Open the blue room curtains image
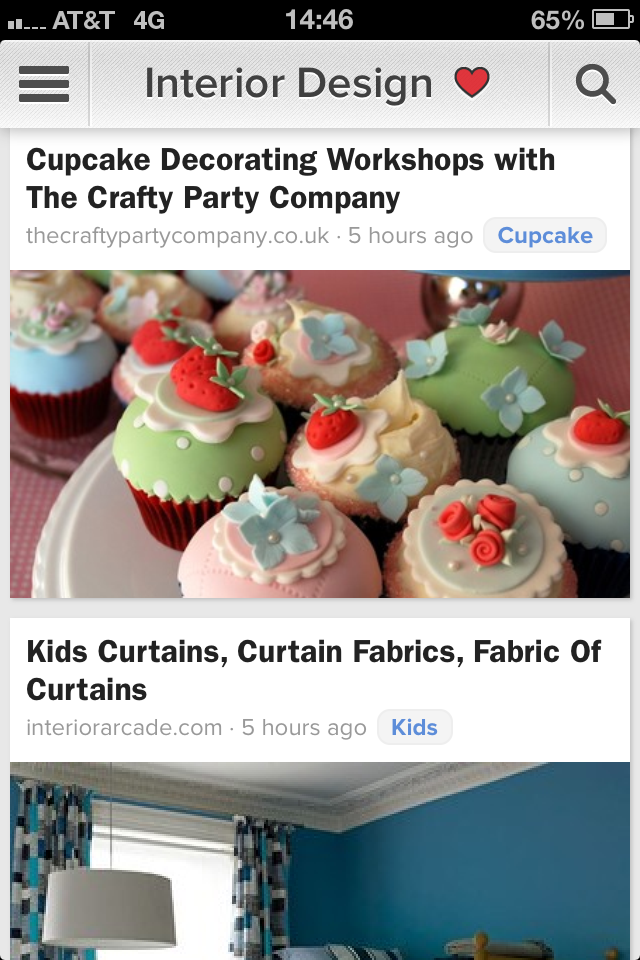The height and width of the screenshot is (960, 640). [x=320, y=861]
